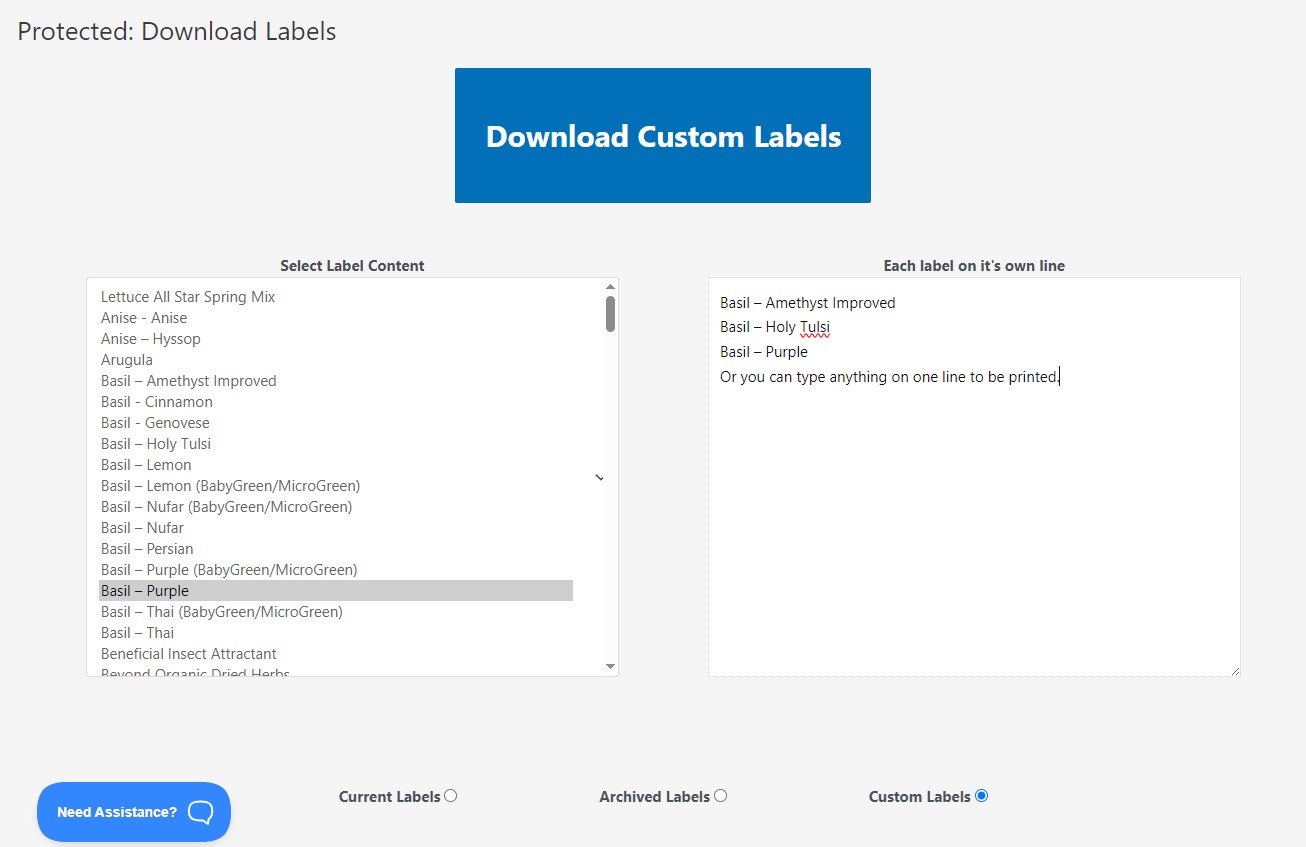
Task: Click the list scroll up arrow
Action: [x=610, y=287]
